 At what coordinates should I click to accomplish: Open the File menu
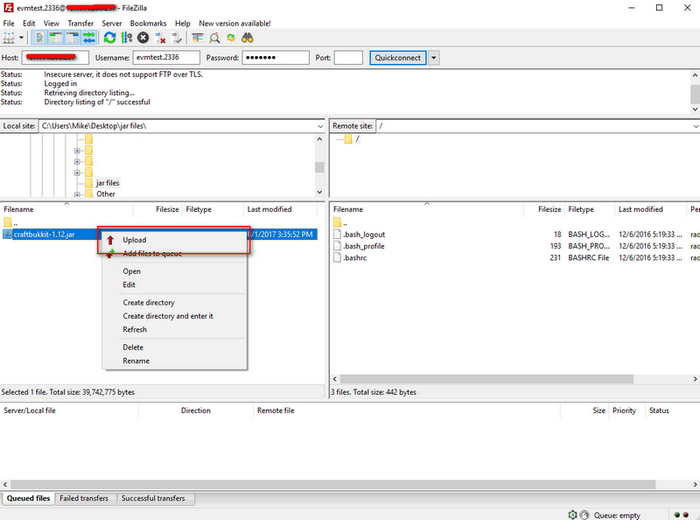pos(9,23)
